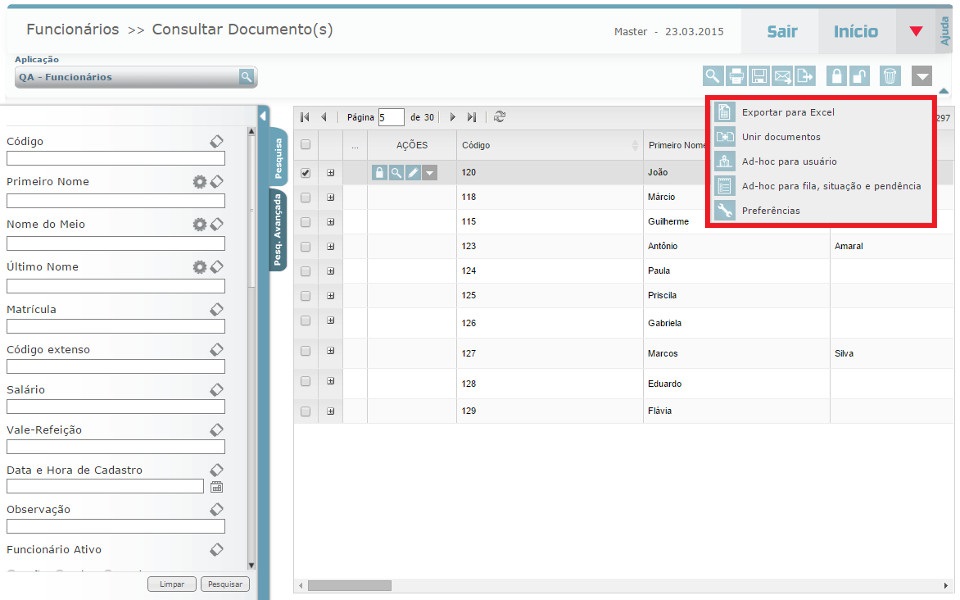Uncheck the checkbox for row 120
The image size is (960, 600).
click(x=306, y=173)
